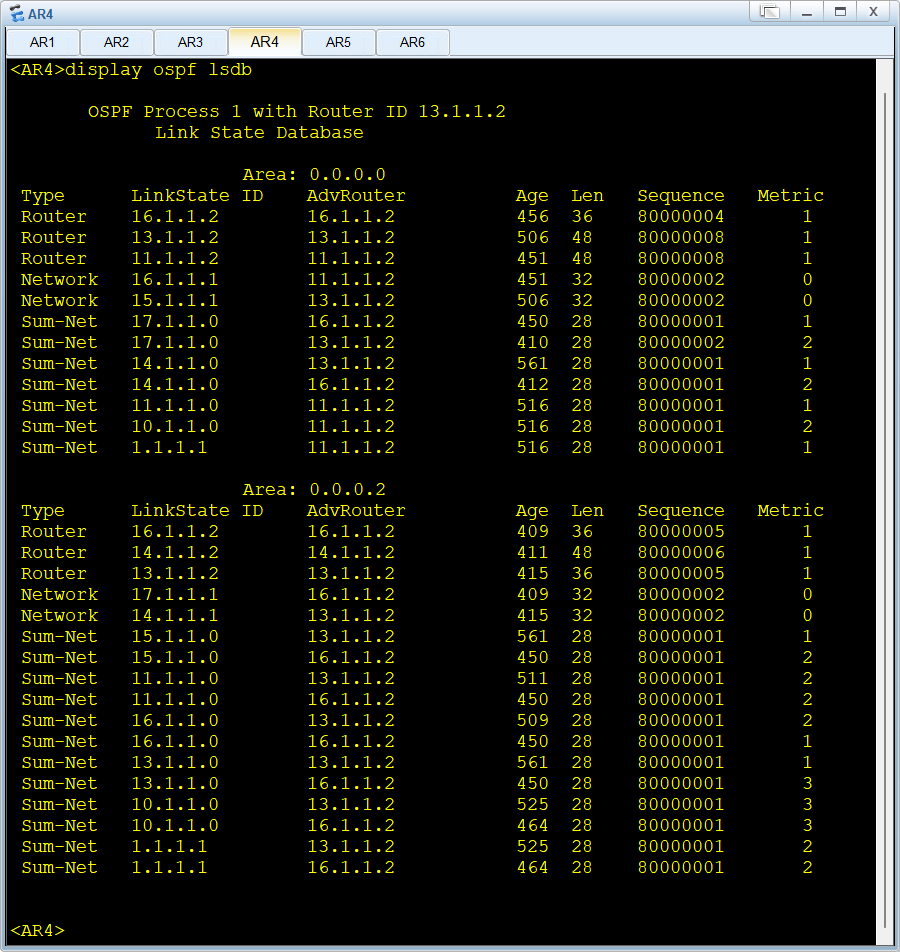
Task: Click the 'Len' column header in Area 0.0.0.0
Action: click(x=587, y=196)
